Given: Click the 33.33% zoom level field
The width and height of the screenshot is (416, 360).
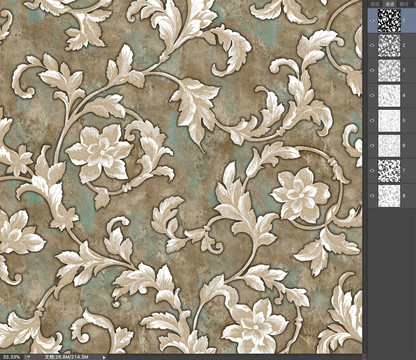Looking at the screenshot, I should (x=11, y=357).
